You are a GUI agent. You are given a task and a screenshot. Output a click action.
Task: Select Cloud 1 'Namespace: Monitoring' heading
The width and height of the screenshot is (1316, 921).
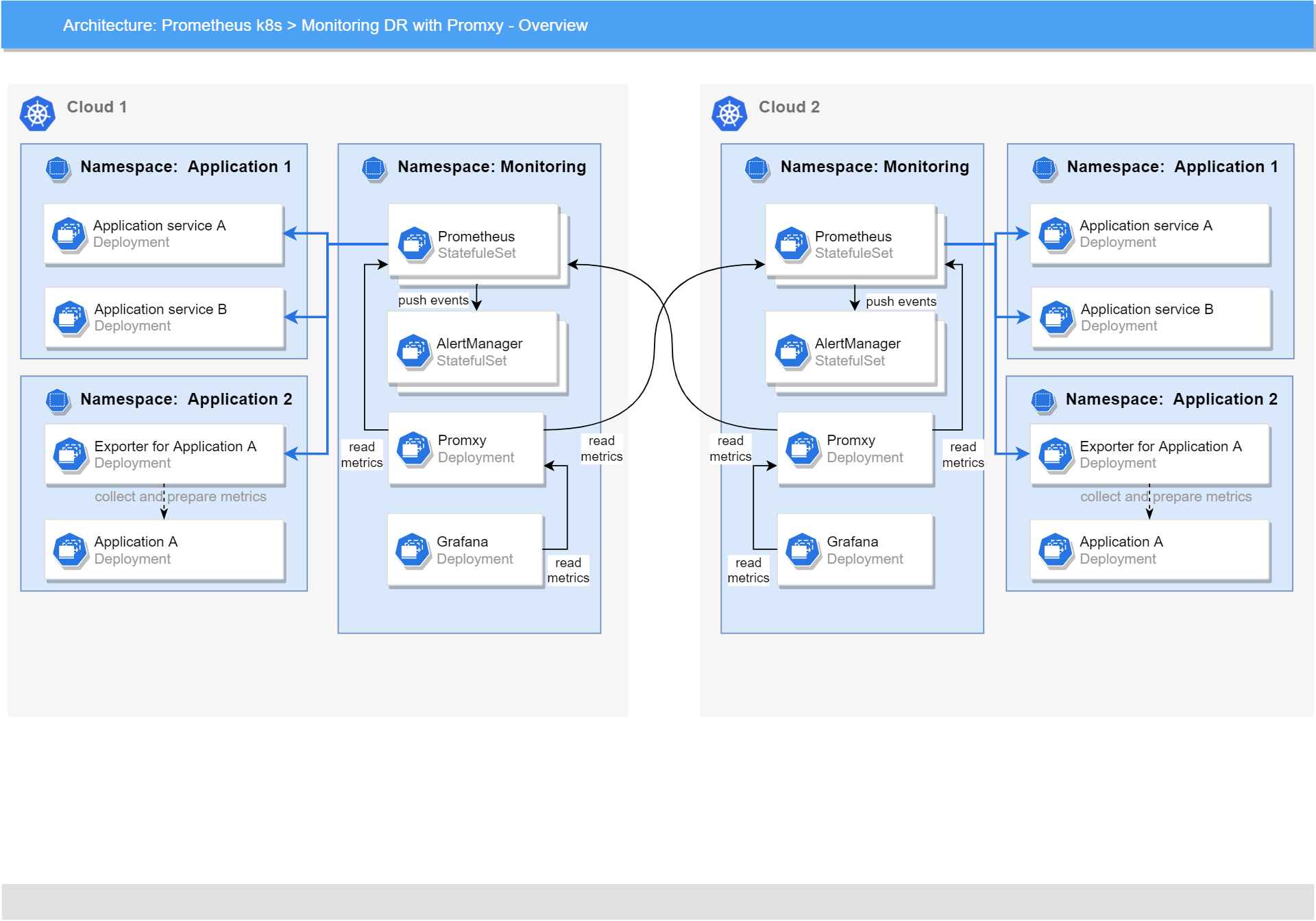492,167
